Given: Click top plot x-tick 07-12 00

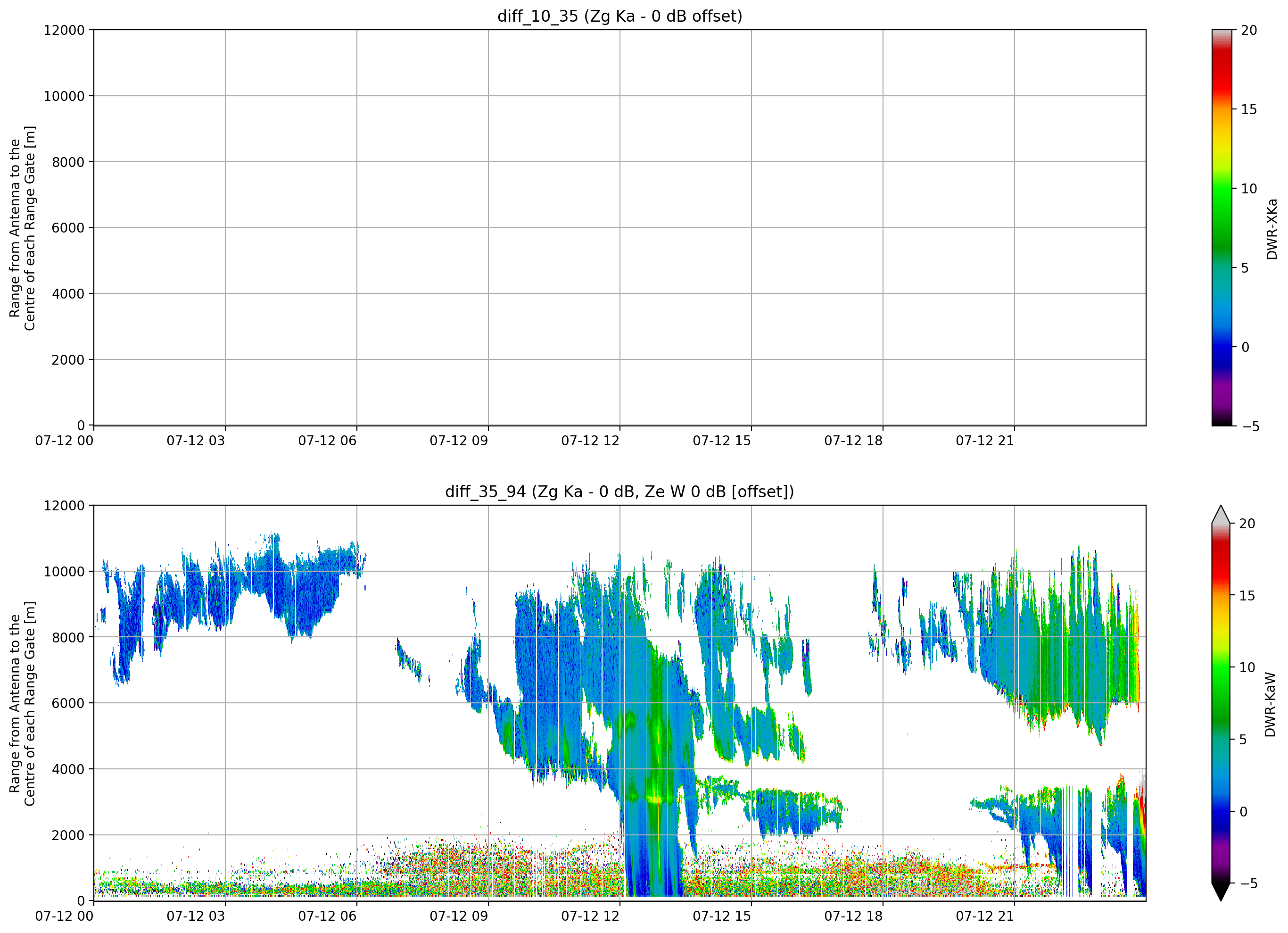Looking at the screenshot, I should tap(64, 441).
